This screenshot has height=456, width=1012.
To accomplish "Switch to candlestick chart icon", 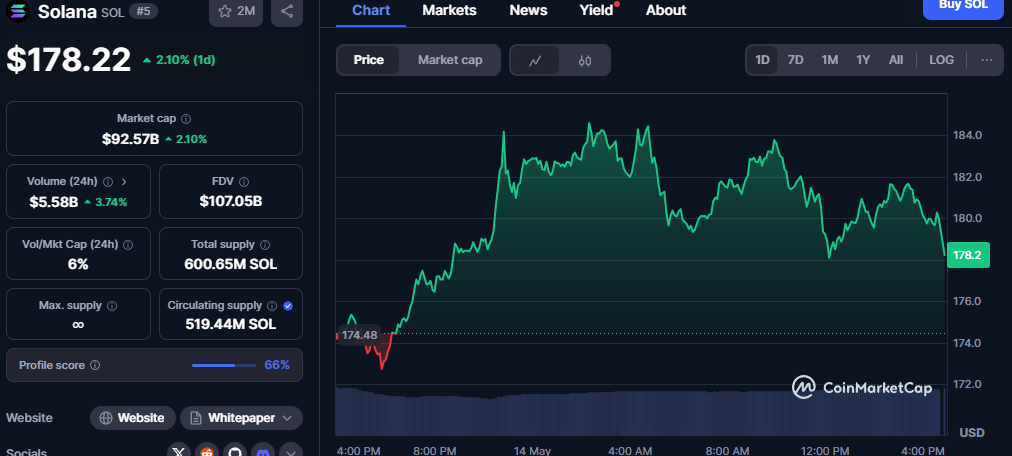I will tap(585, 61).
